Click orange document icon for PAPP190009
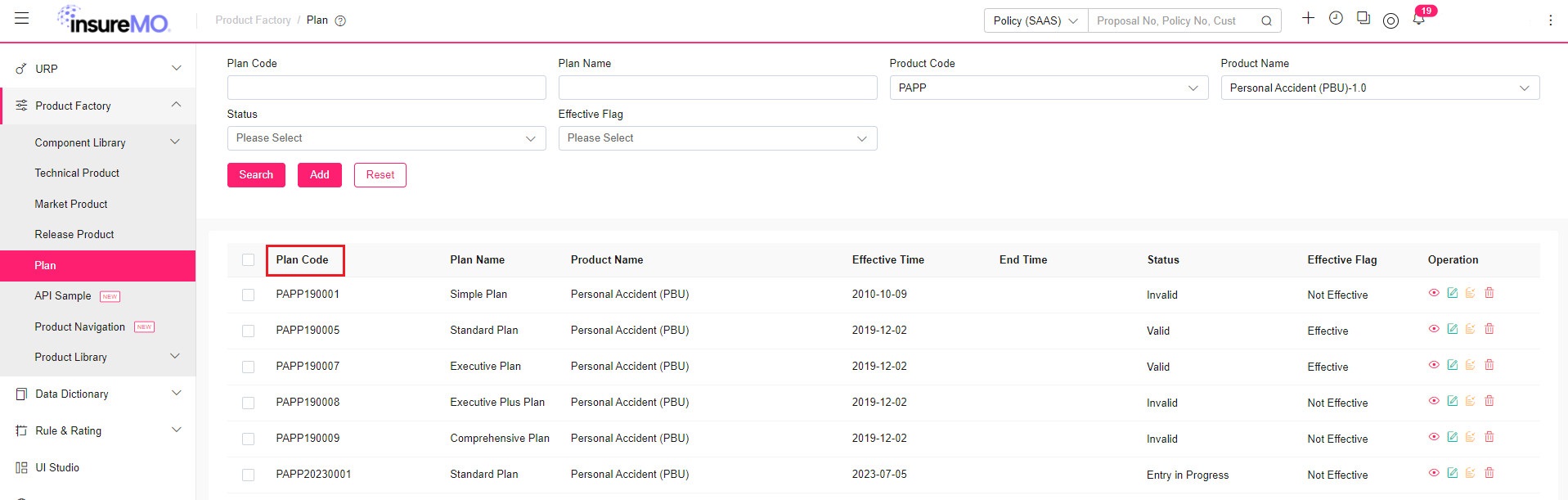 pos(1470,437)
